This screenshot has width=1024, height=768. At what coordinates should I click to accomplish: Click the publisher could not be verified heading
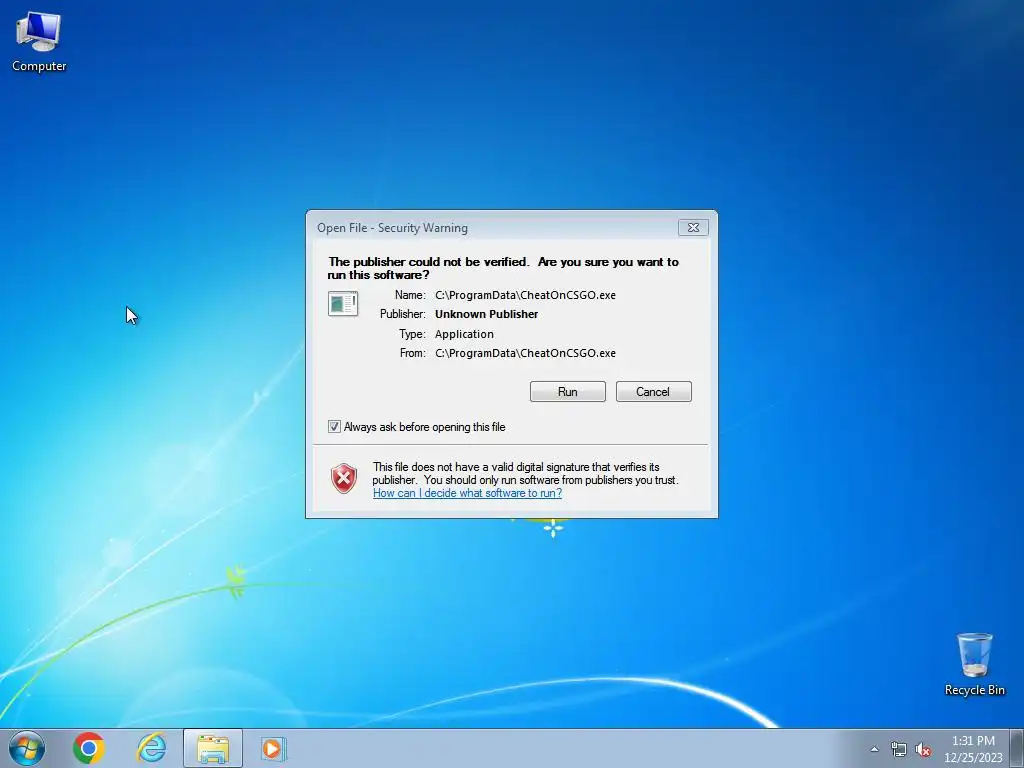504,268
